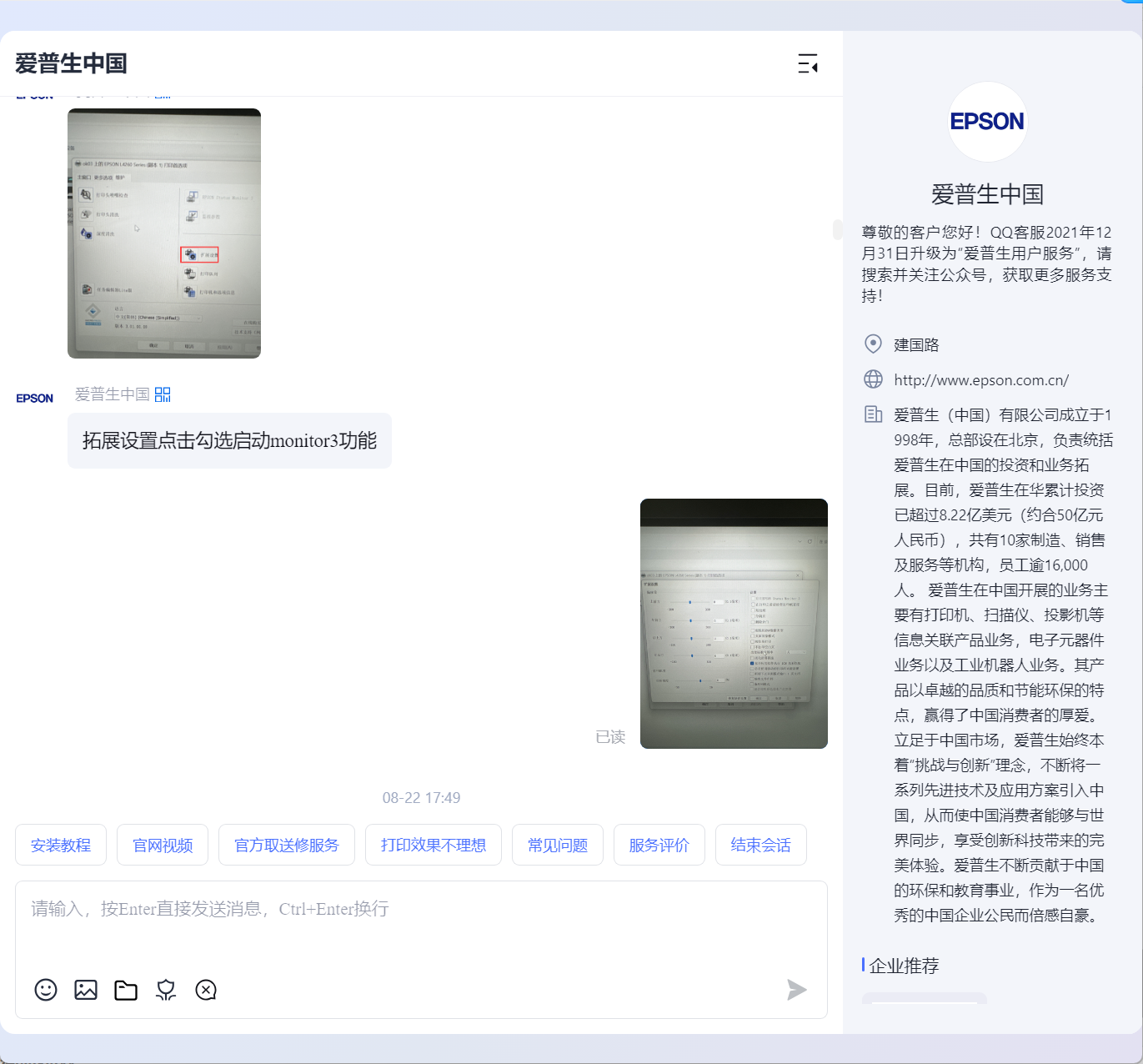The height and width of the screenshot is (1064, 1143).
Task: Open the sent extended settings photo thumbnail
Action: pyautogui.click(x=734, y=624)
